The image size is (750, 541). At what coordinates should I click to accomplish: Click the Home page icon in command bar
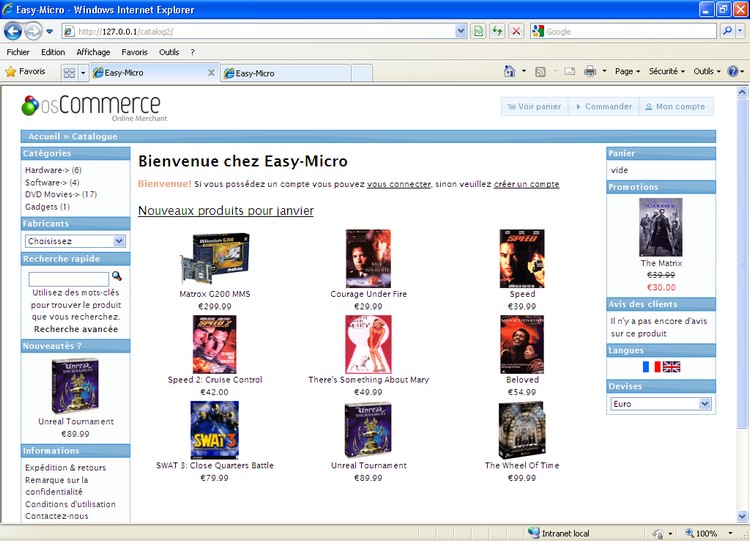coord(510,71)
